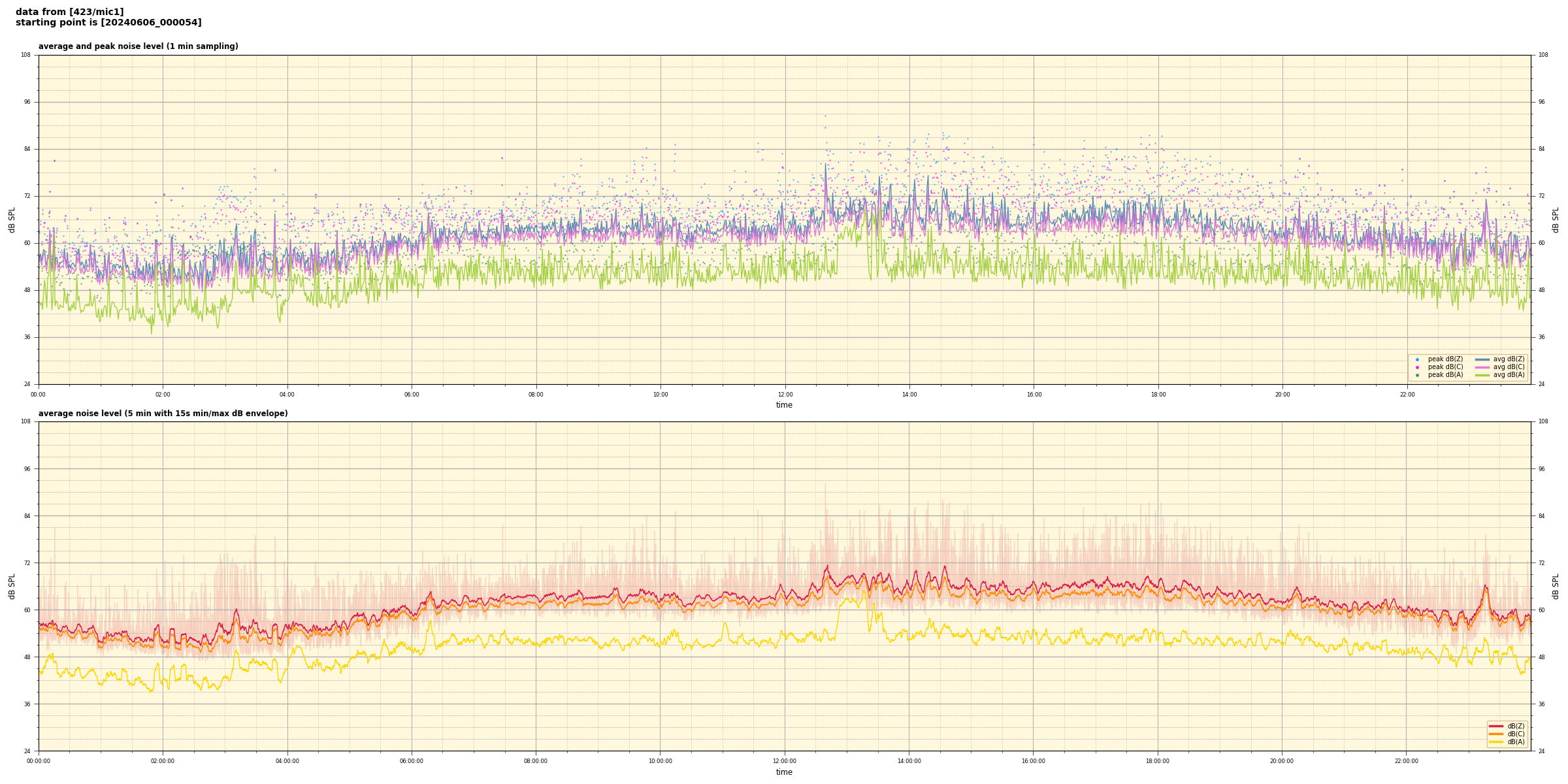Click the avg dB(A) green legend line
The height and width of the screenshot is (784, 1568).
1482,375
